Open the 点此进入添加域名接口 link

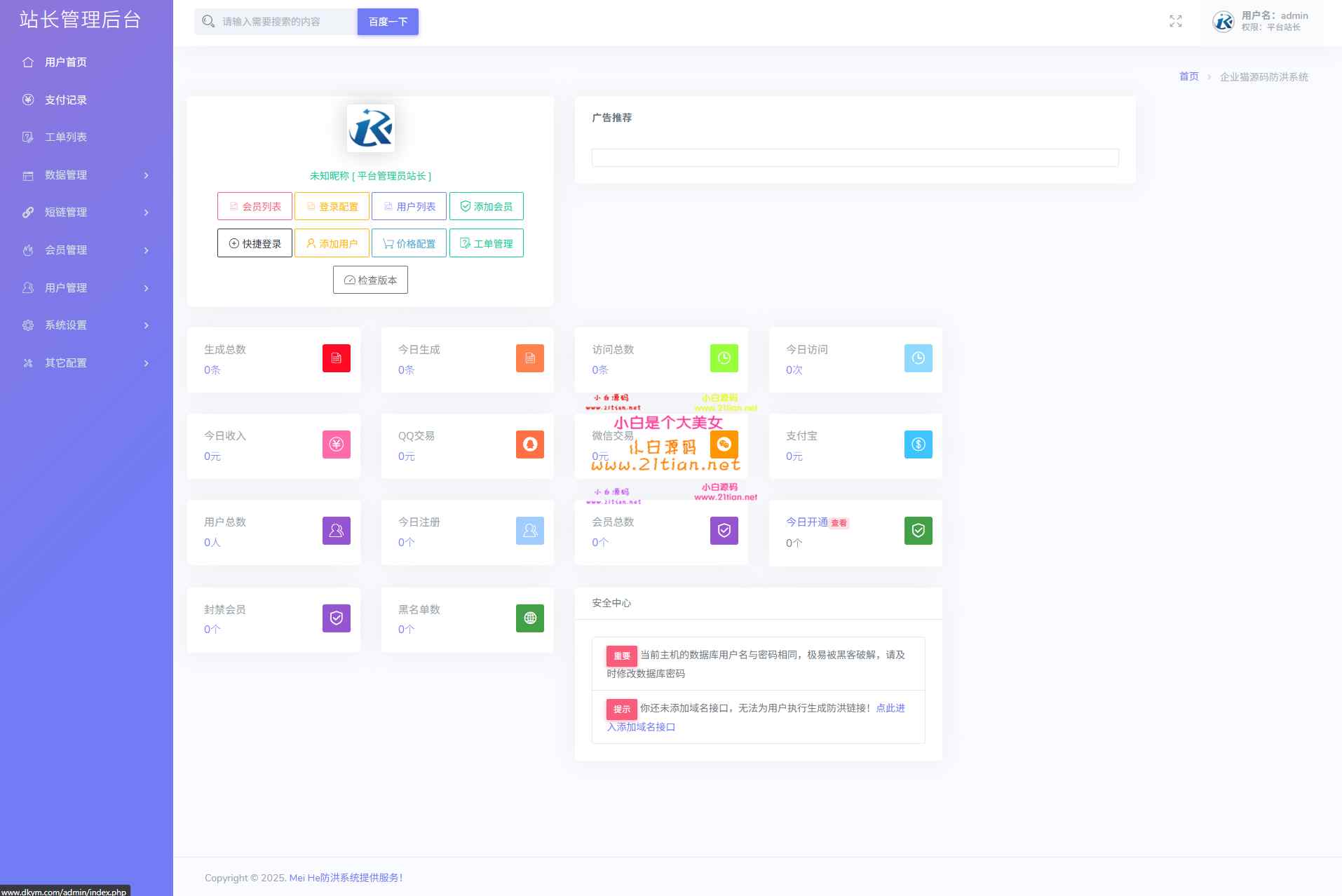pos(890,708)
